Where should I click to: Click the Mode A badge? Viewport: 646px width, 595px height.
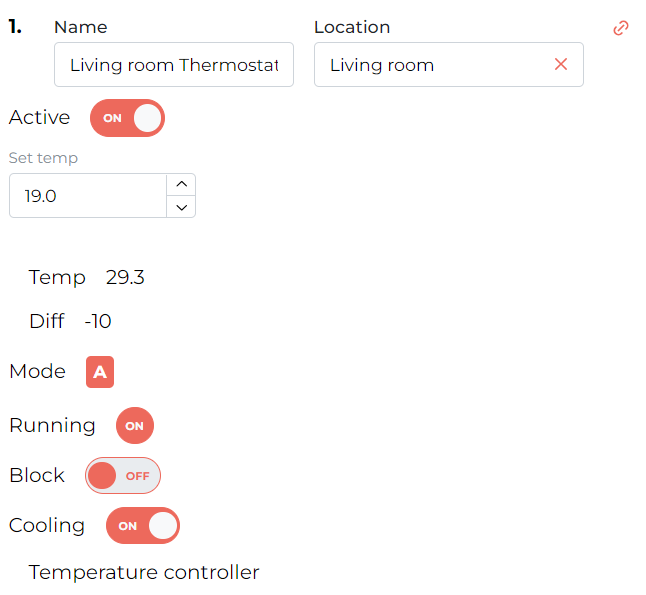pyautogui.click(x=100, y=372)
